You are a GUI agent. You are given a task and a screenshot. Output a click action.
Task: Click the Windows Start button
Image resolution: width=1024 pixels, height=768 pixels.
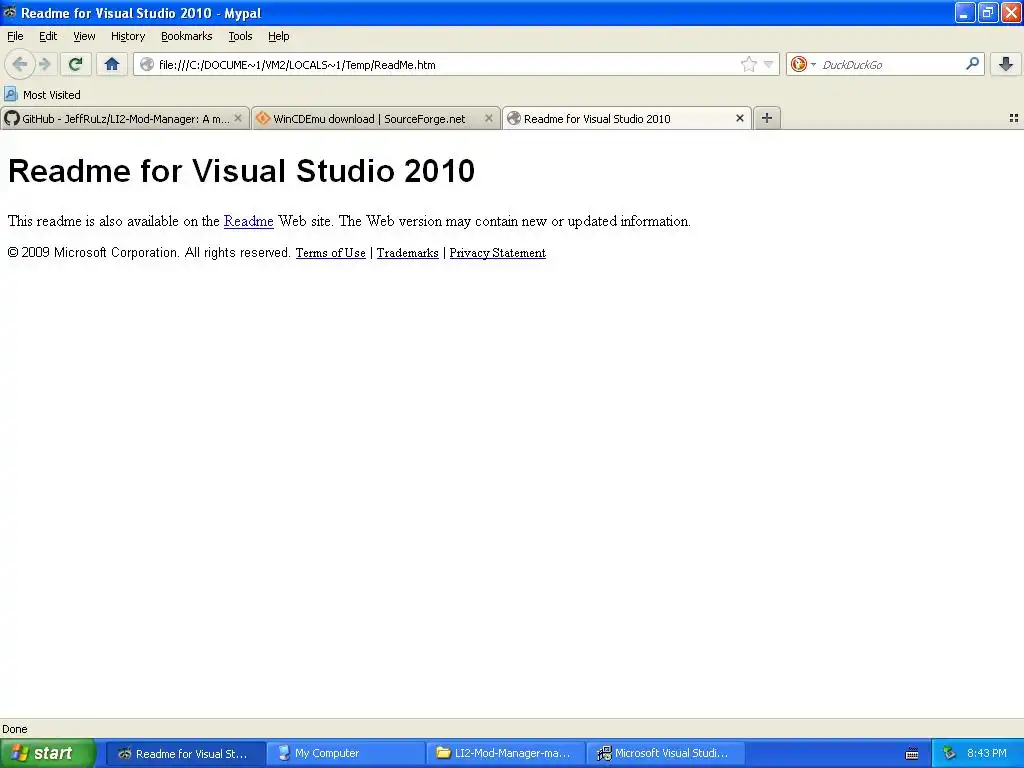tap(48, 753)
